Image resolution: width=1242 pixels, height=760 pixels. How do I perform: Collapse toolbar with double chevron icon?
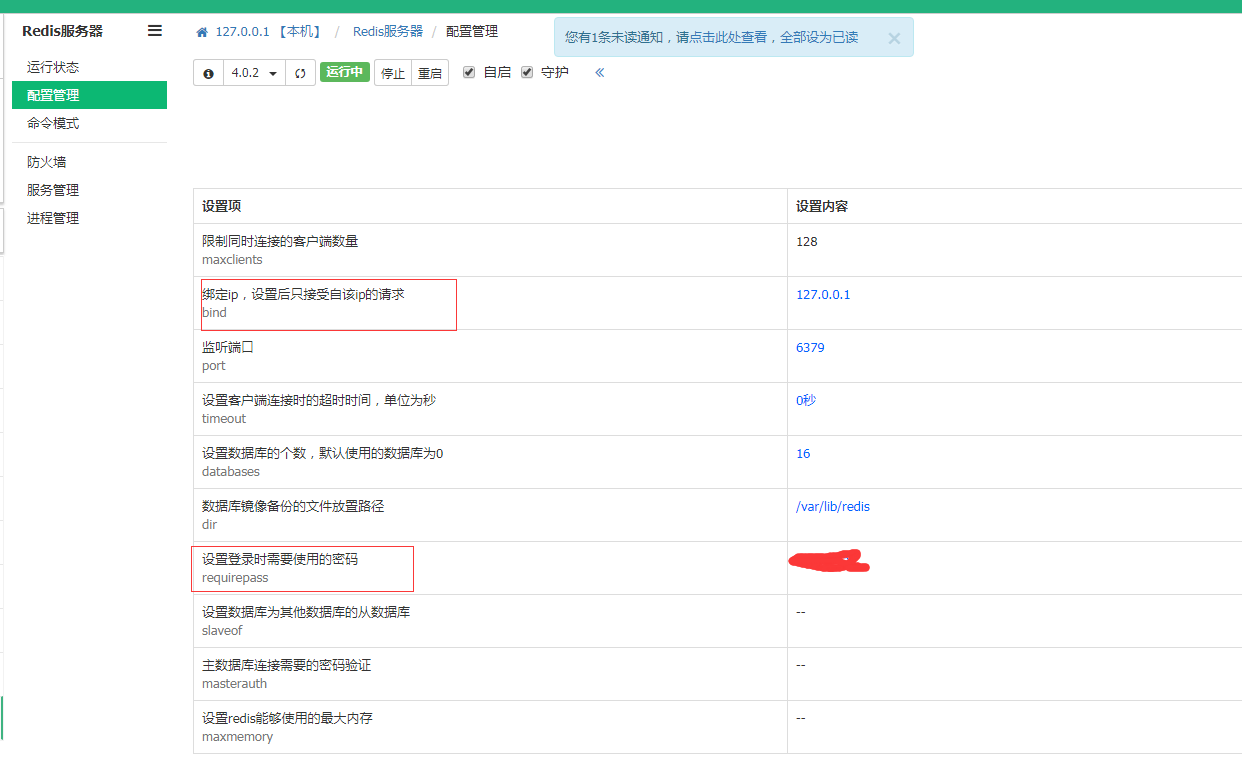pyautogui.click(x=600, y=72)
